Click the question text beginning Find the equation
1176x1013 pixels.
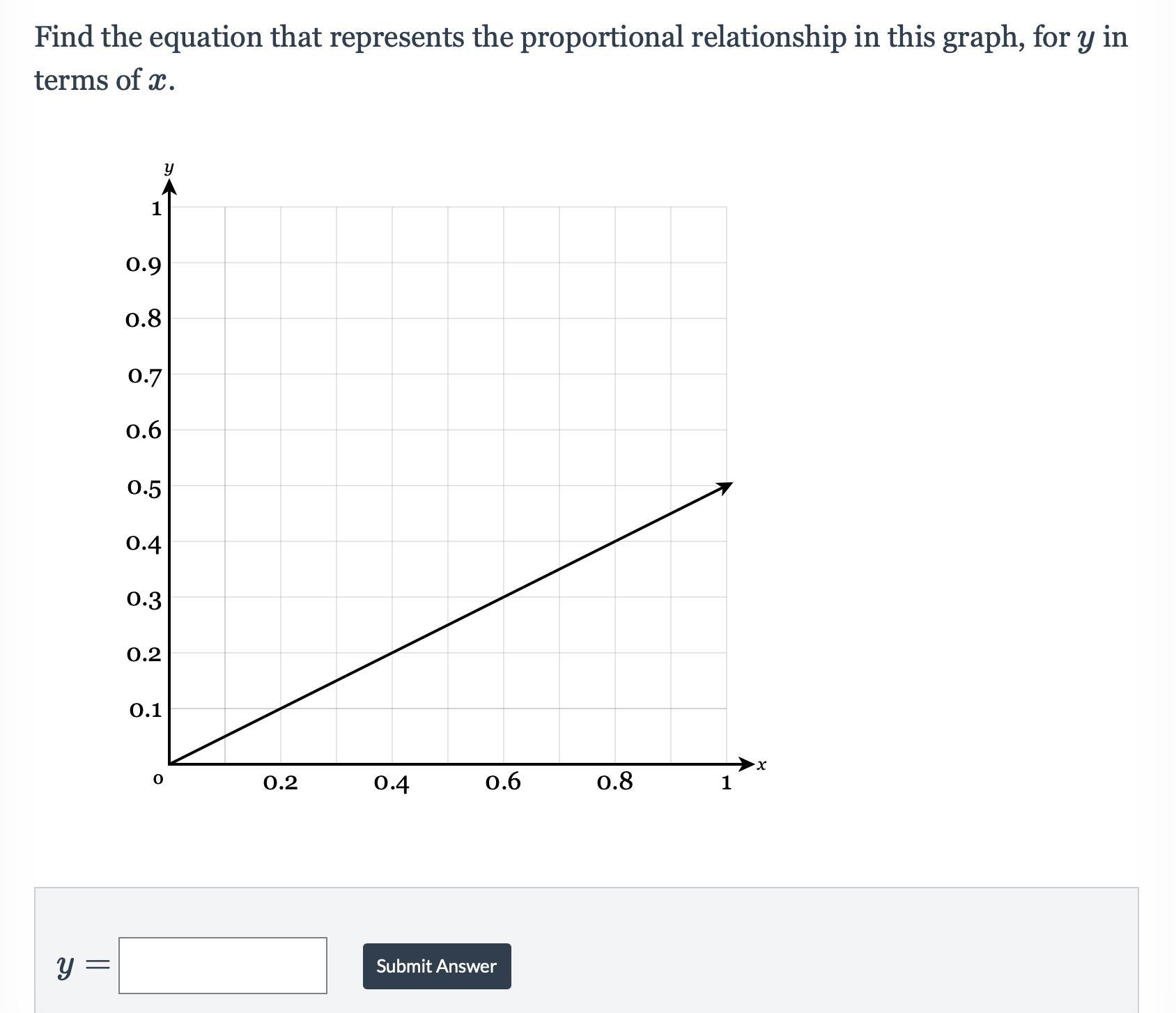coord(581,58)
